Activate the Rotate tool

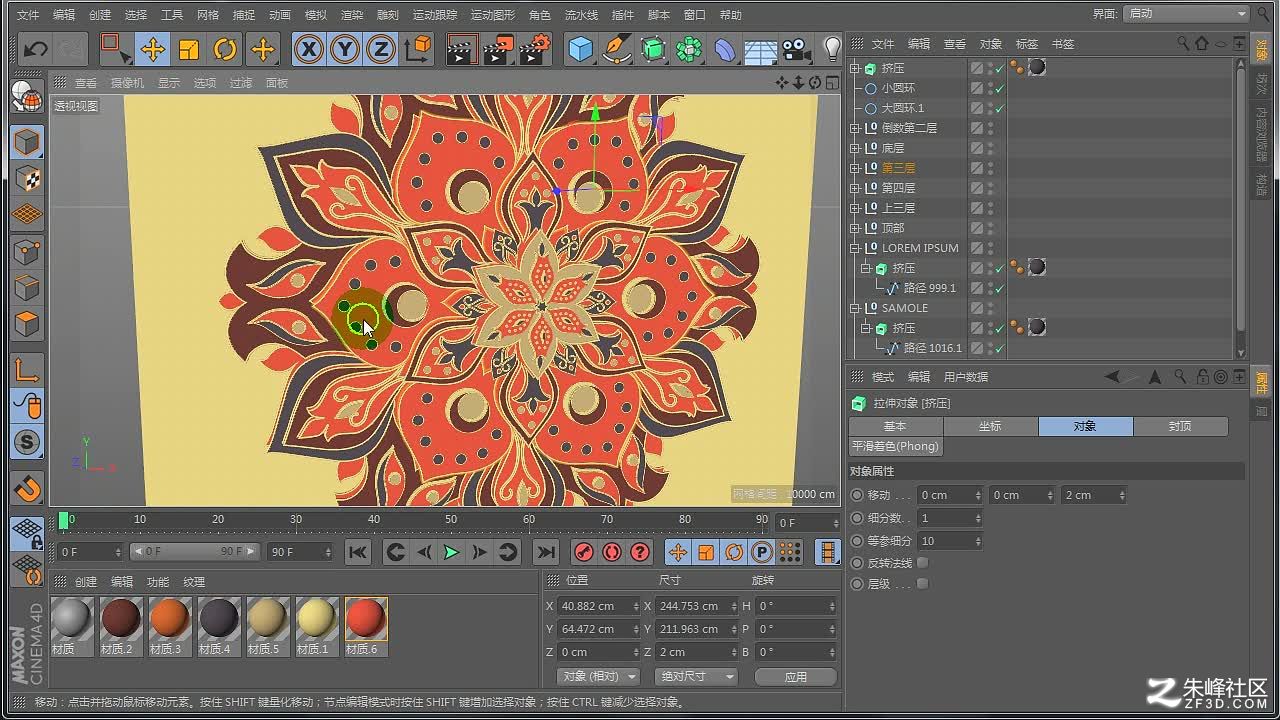[225, 49]
